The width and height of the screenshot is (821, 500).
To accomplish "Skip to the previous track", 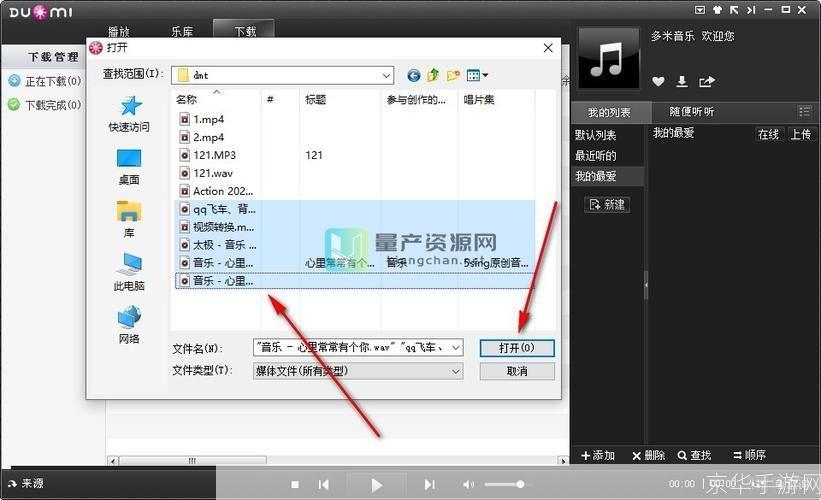I will pos(324,485).
